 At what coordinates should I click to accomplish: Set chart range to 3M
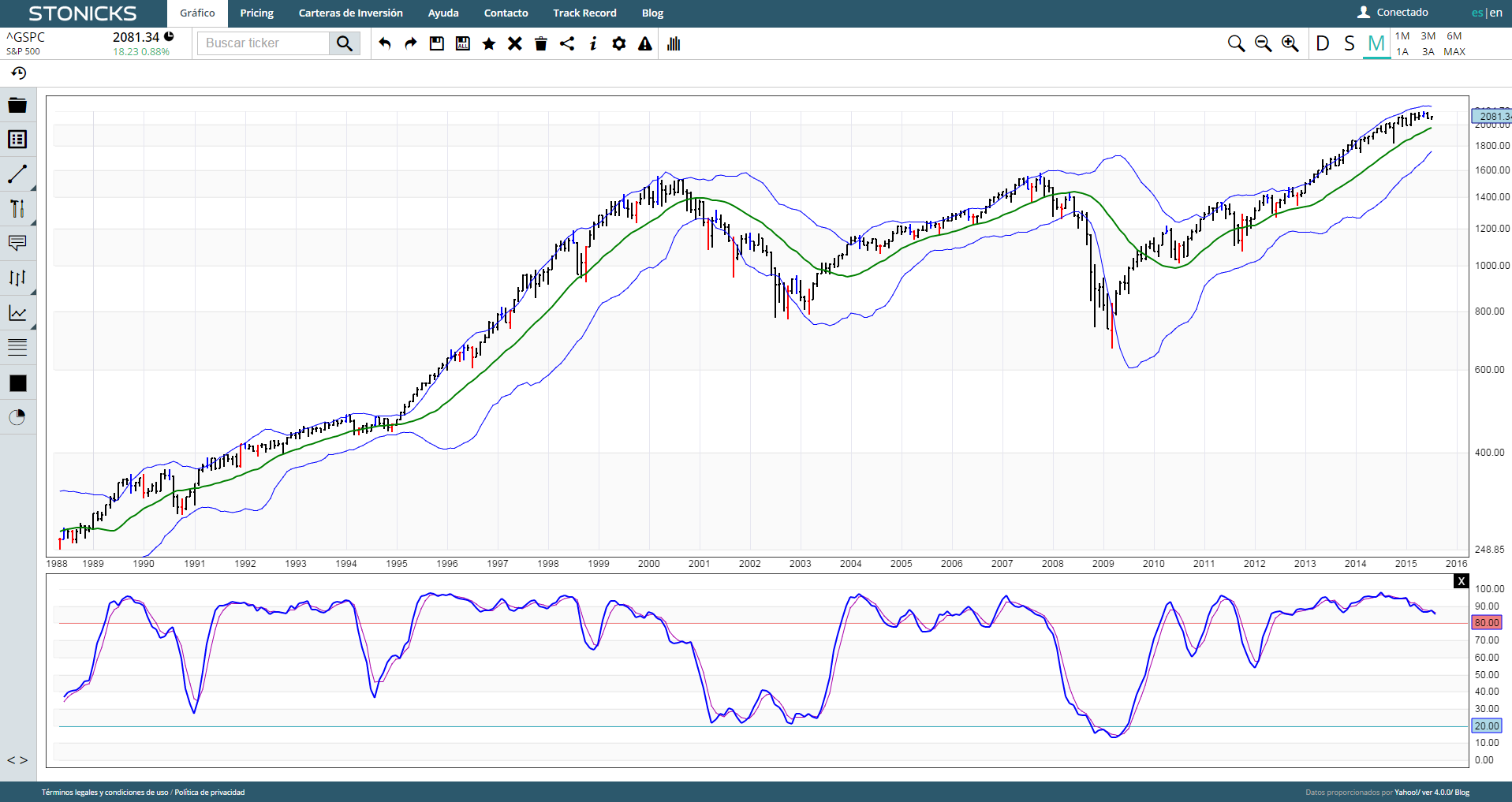click(1428, 36)
